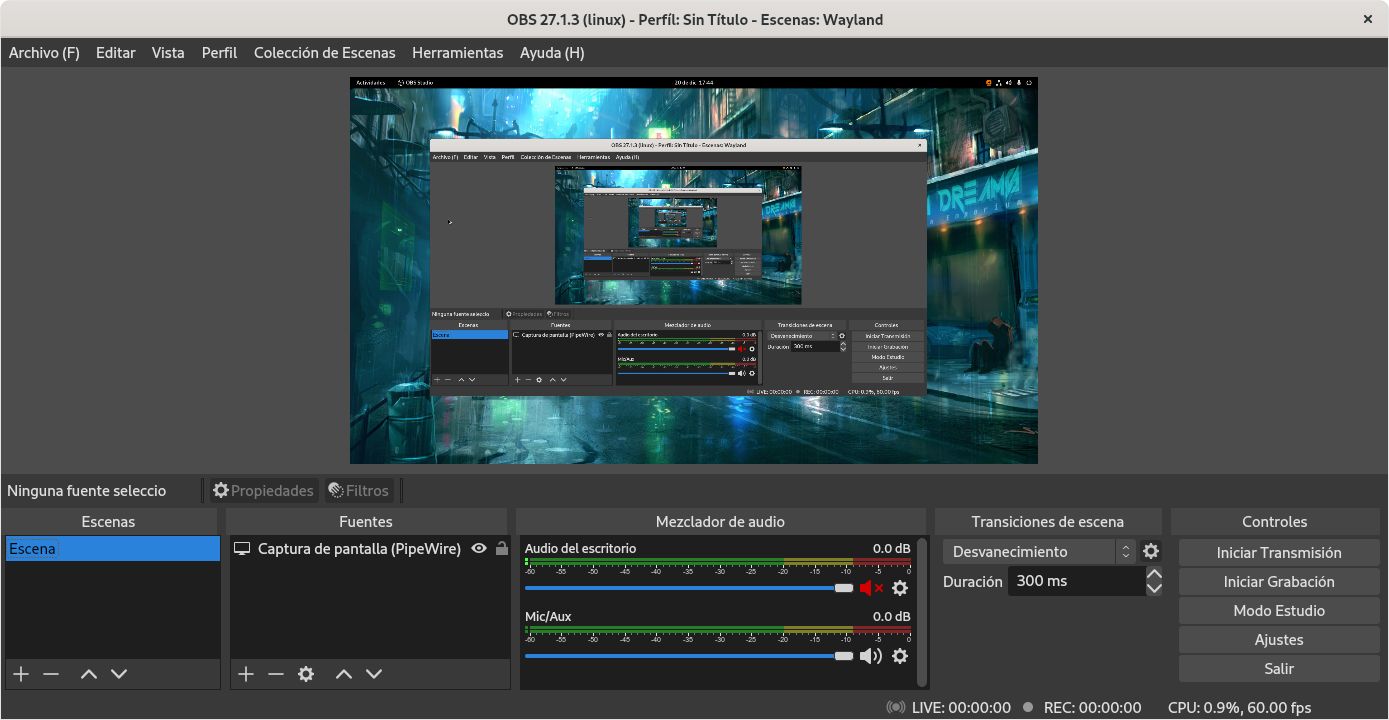
Task: Remove source with minus icon in Fuentes
Action: (276, 674)
